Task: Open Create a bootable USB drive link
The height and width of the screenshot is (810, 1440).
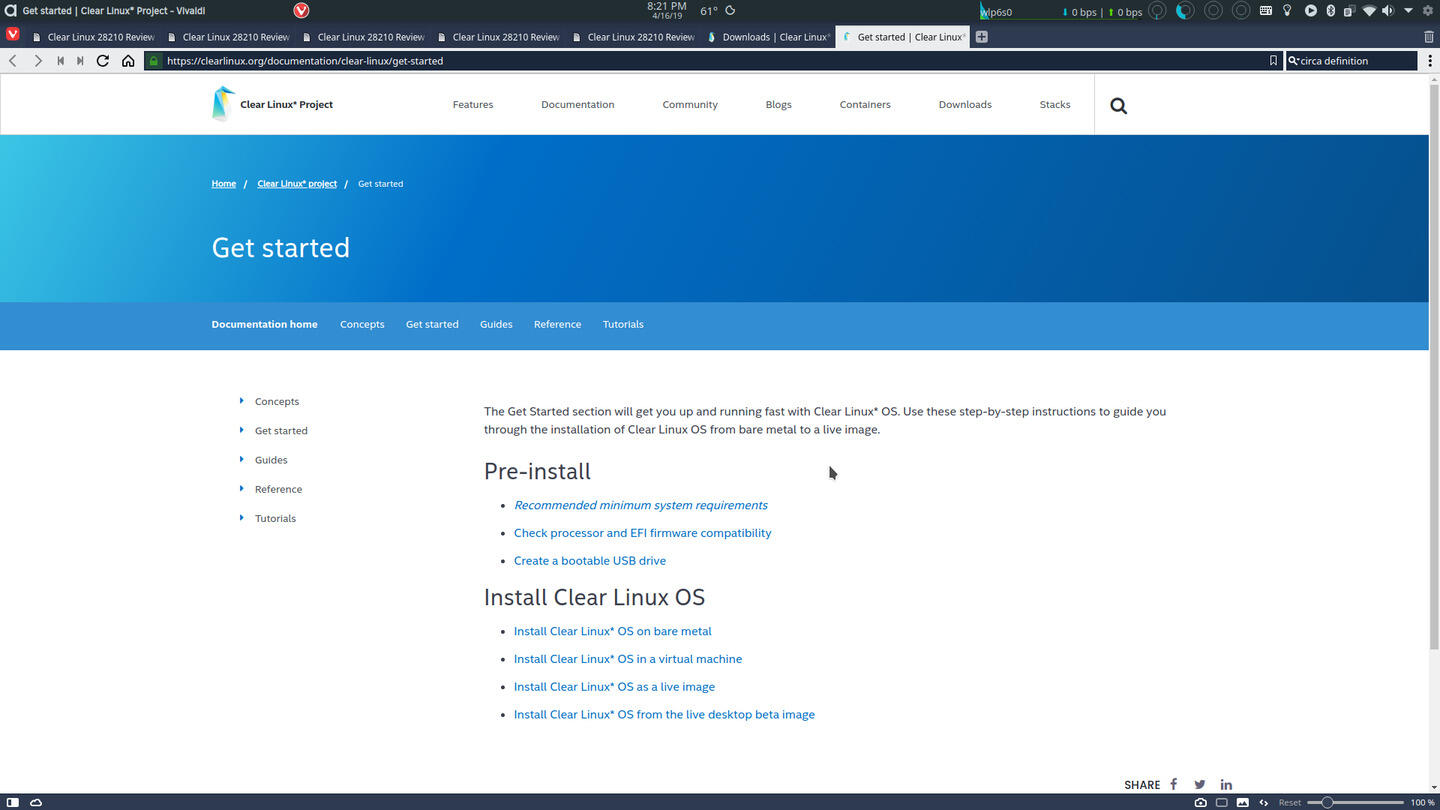Action: [x=590, y=561]
